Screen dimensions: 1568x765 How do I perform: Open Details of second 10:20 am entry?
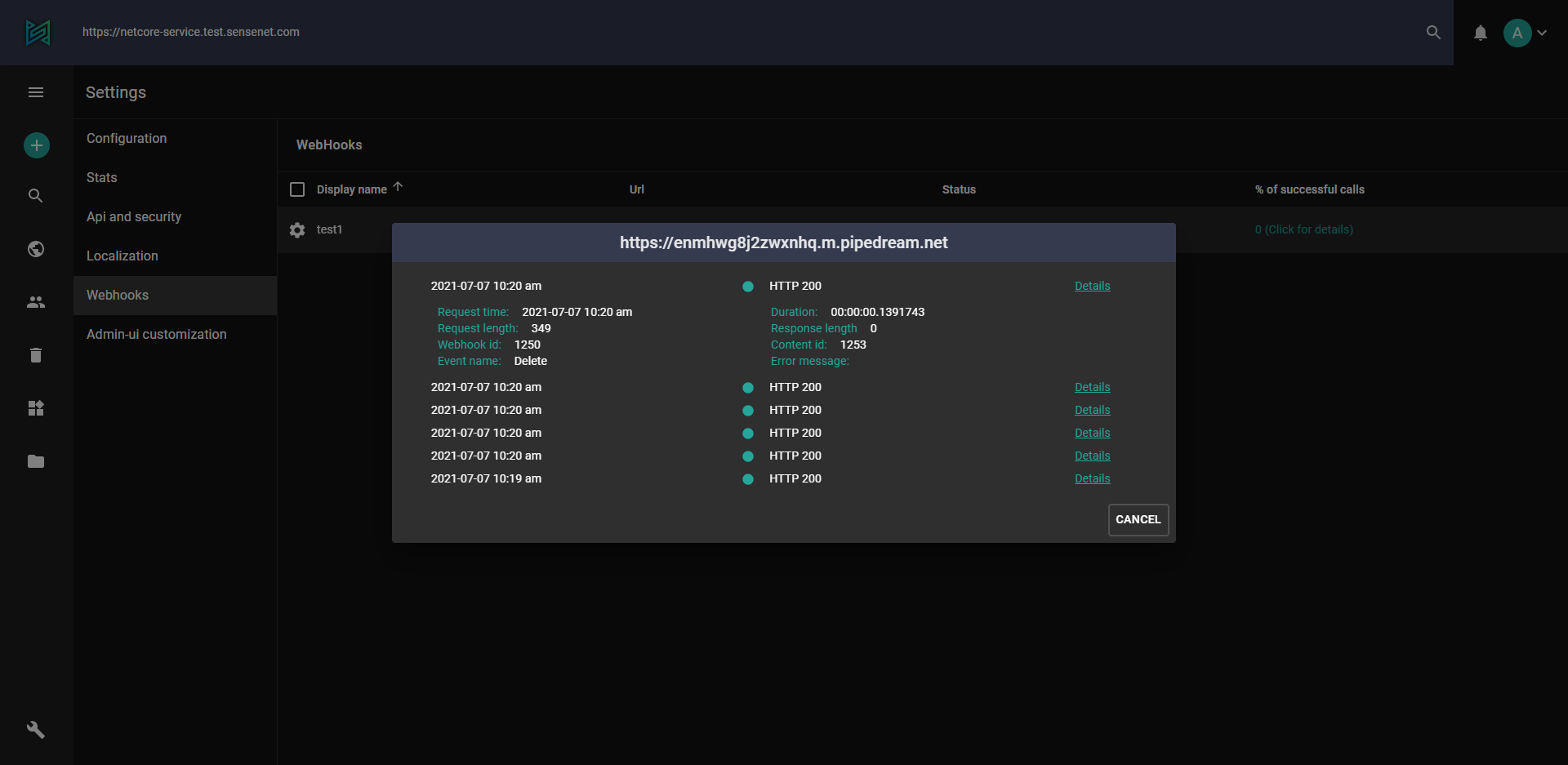coord(1092,387)
